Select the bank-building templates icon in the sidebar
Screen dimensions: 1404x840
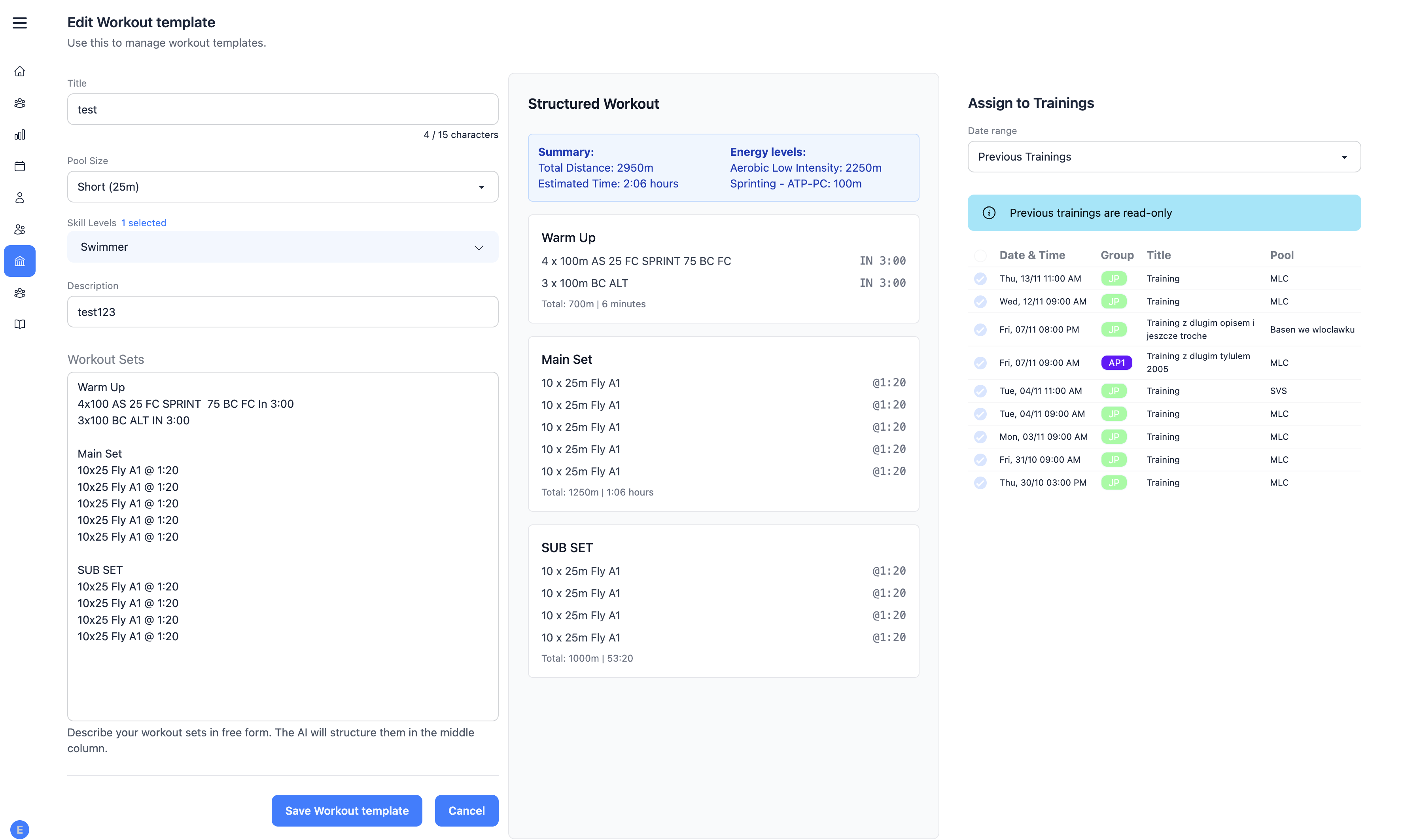[x=20, y=261]
